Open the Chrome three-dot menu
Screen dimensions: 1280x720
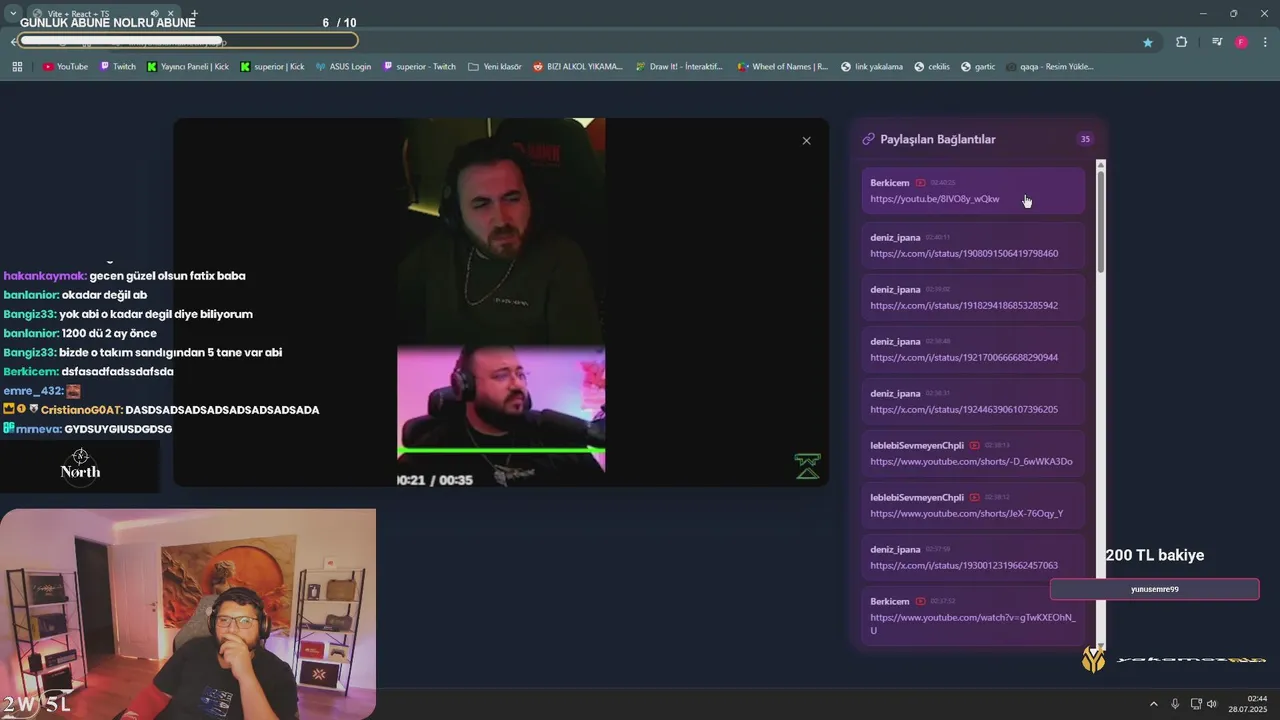(x=1265, y=42)
